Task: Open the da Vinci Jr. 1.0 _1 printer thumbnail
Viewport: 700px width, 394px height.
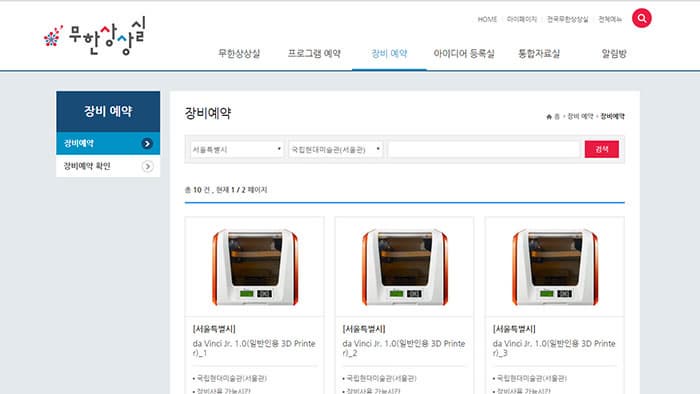Action: tap(254, 267)
